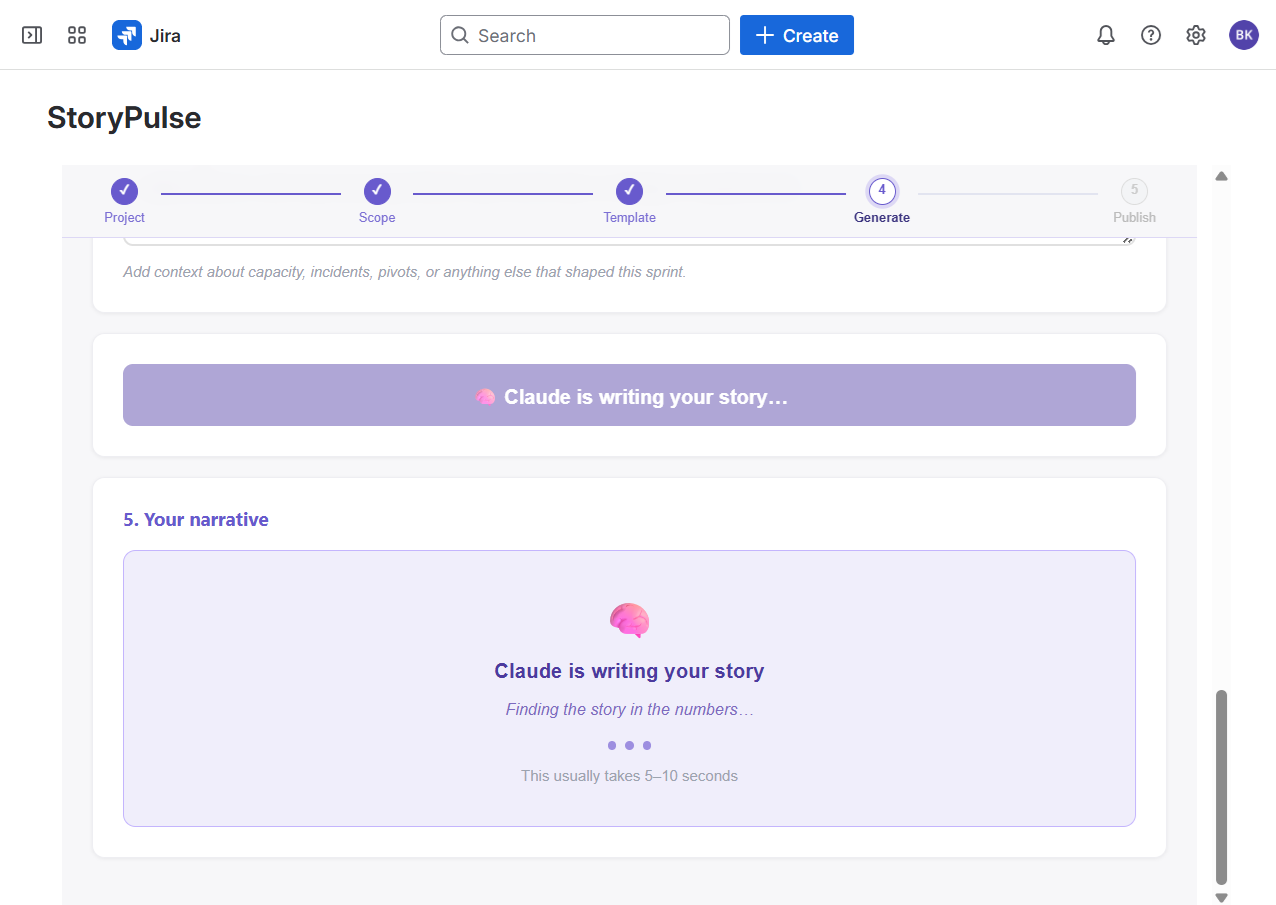
Task: Click the scrollbar up arrow
Action: 1221,176
